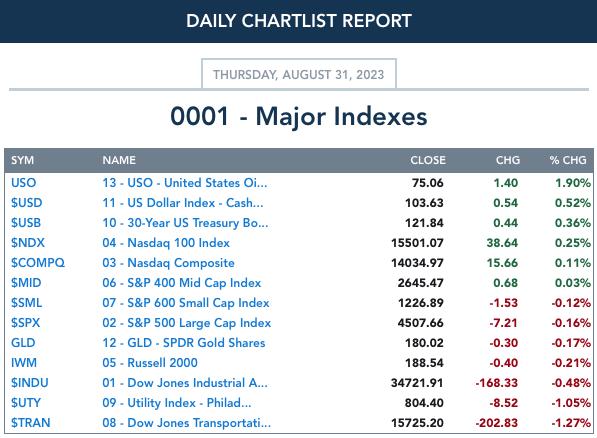Select the $SPX symbol link
The width and height of the screenshot is (597, 438).
tap(25, 323)
